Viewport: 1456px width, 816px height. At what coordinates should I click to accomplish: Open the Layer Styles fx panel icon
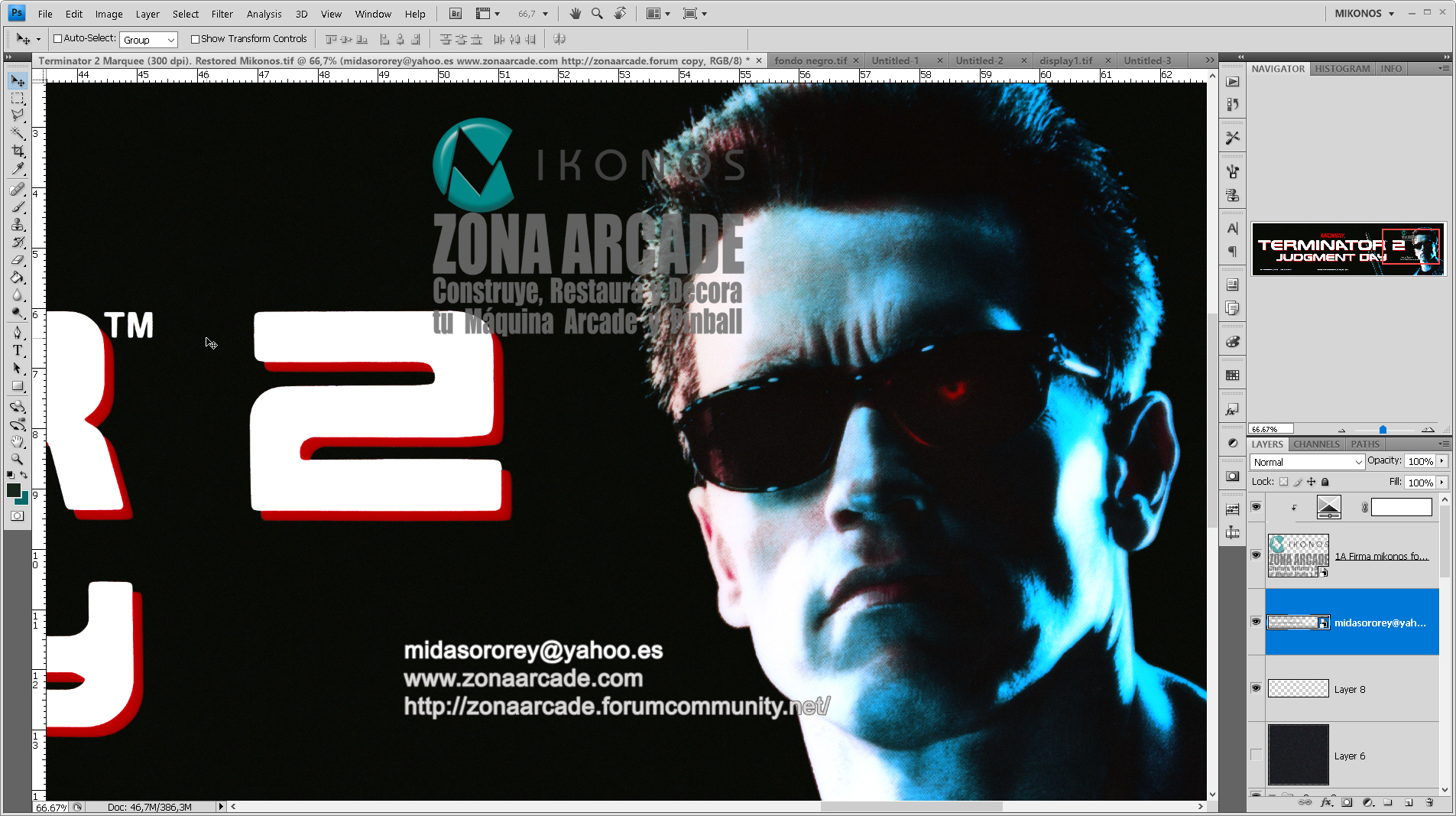tap(1232, 408)
